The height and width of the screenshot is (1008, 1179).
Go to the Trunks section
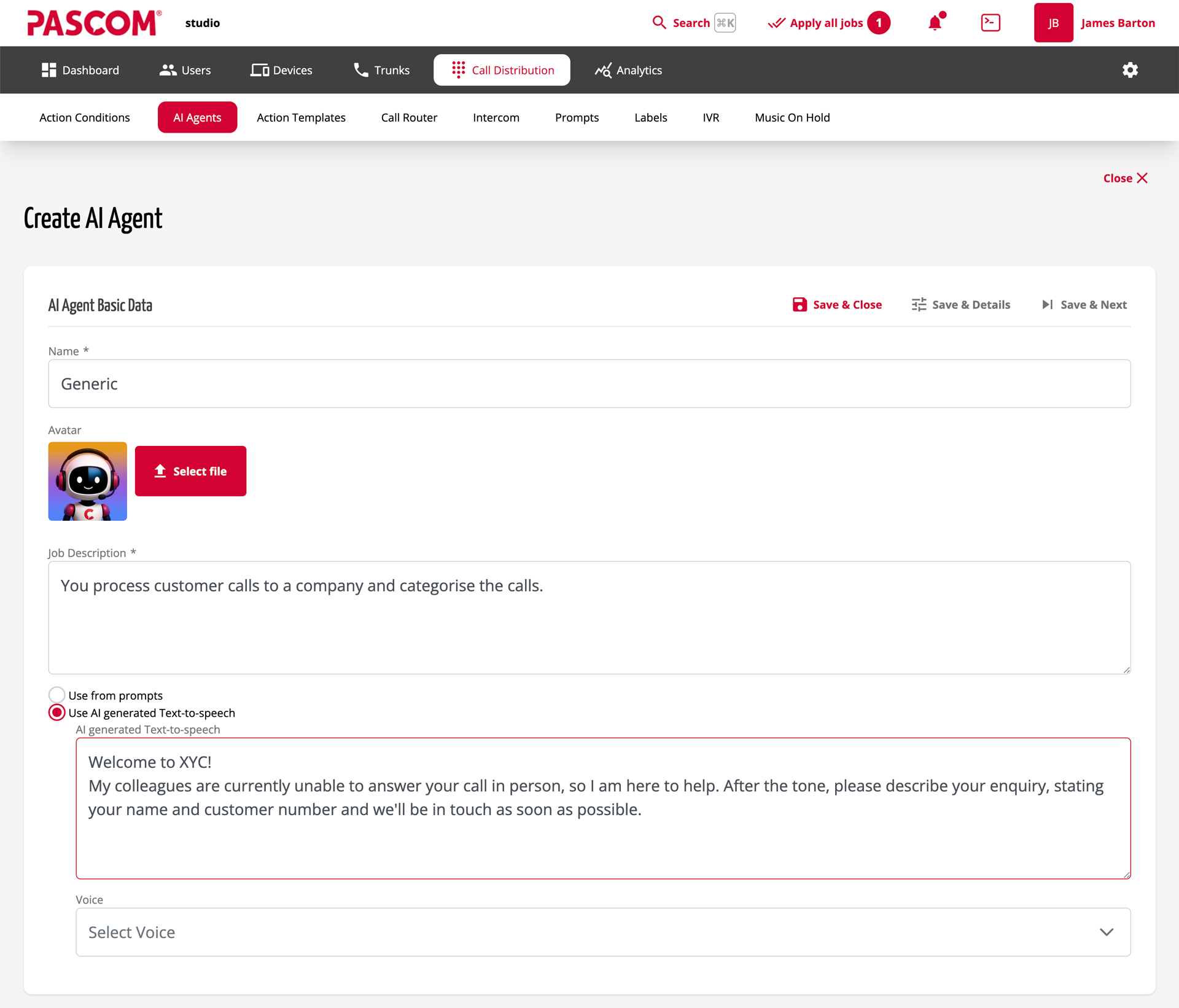[x=381, y=70]
